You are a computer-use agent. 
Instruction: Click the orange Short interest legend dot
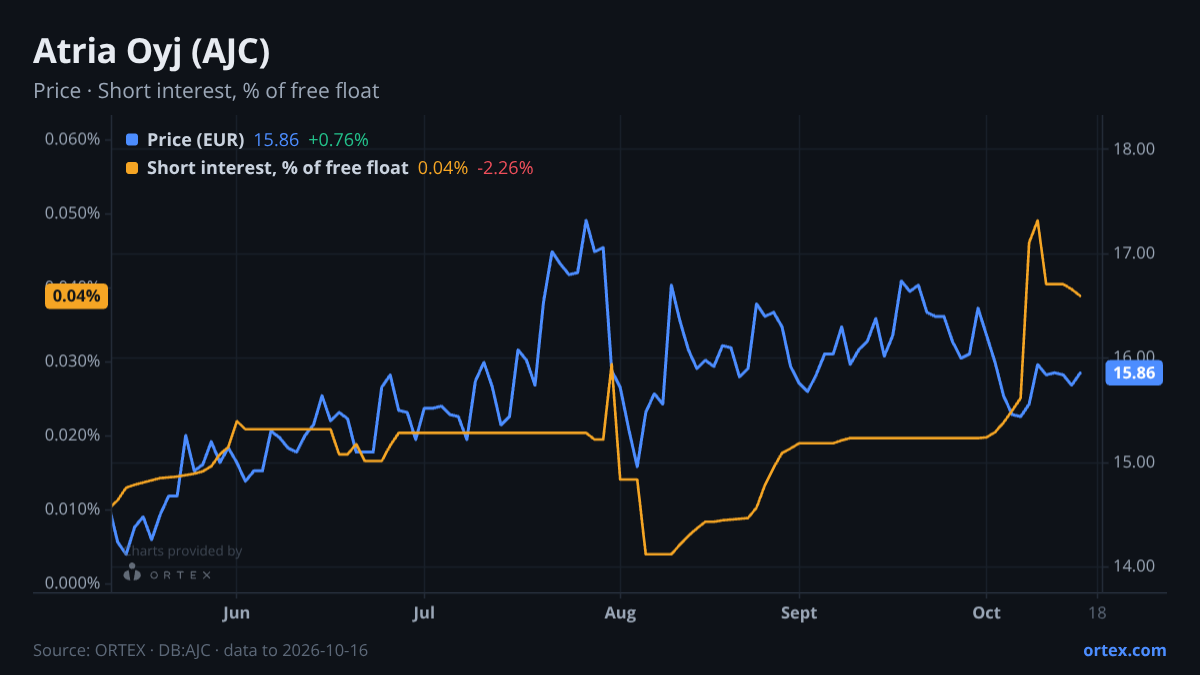(x=132, y=168)
